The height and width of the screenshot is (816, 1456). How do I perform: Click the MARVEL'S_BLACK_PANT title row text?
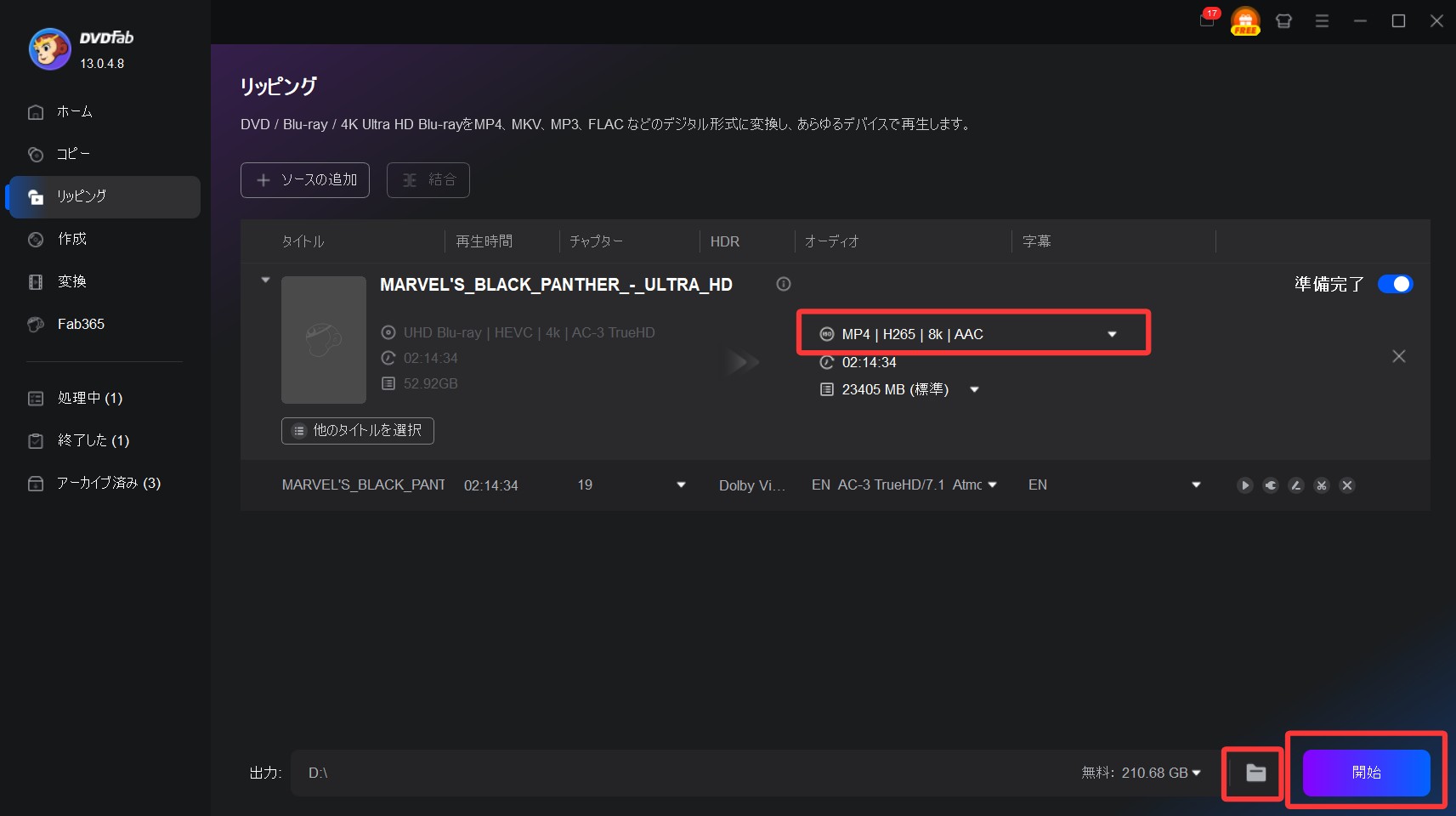[363, 485]
